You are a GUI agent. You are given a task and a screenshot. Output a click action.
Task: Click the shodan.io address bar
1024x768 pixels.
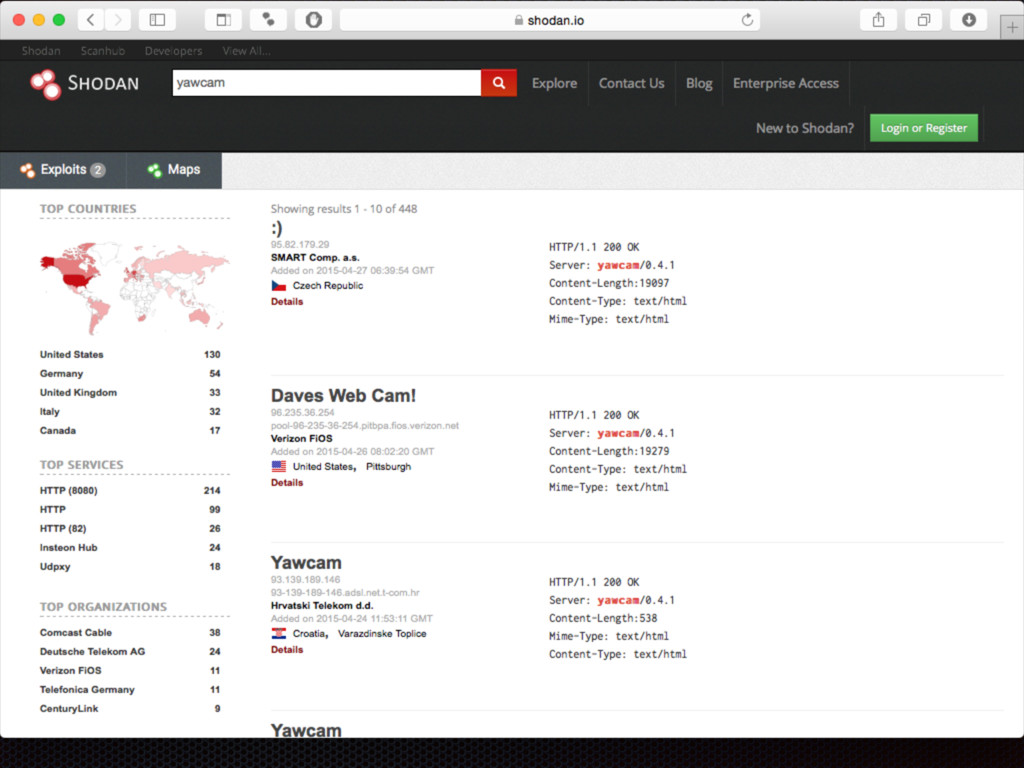pos(549,20)
